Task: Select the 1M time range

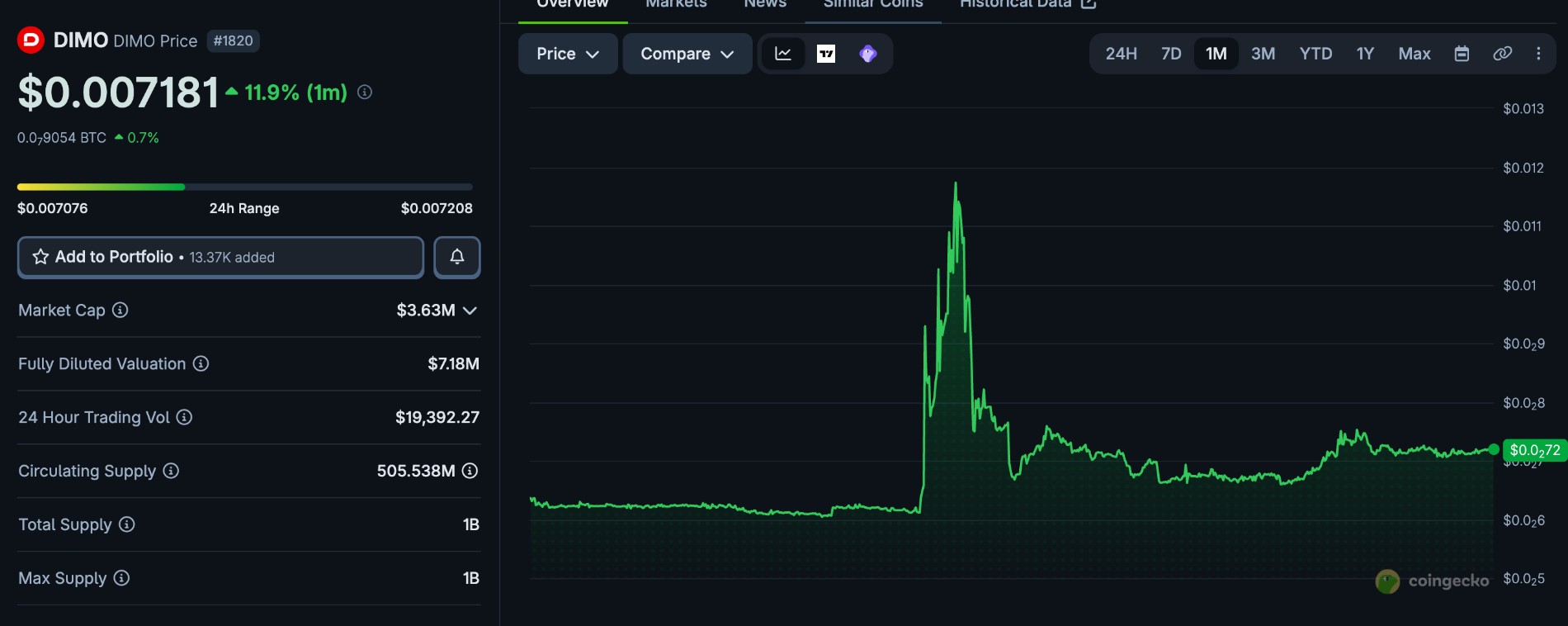Action: click(x=1216, y=54)
